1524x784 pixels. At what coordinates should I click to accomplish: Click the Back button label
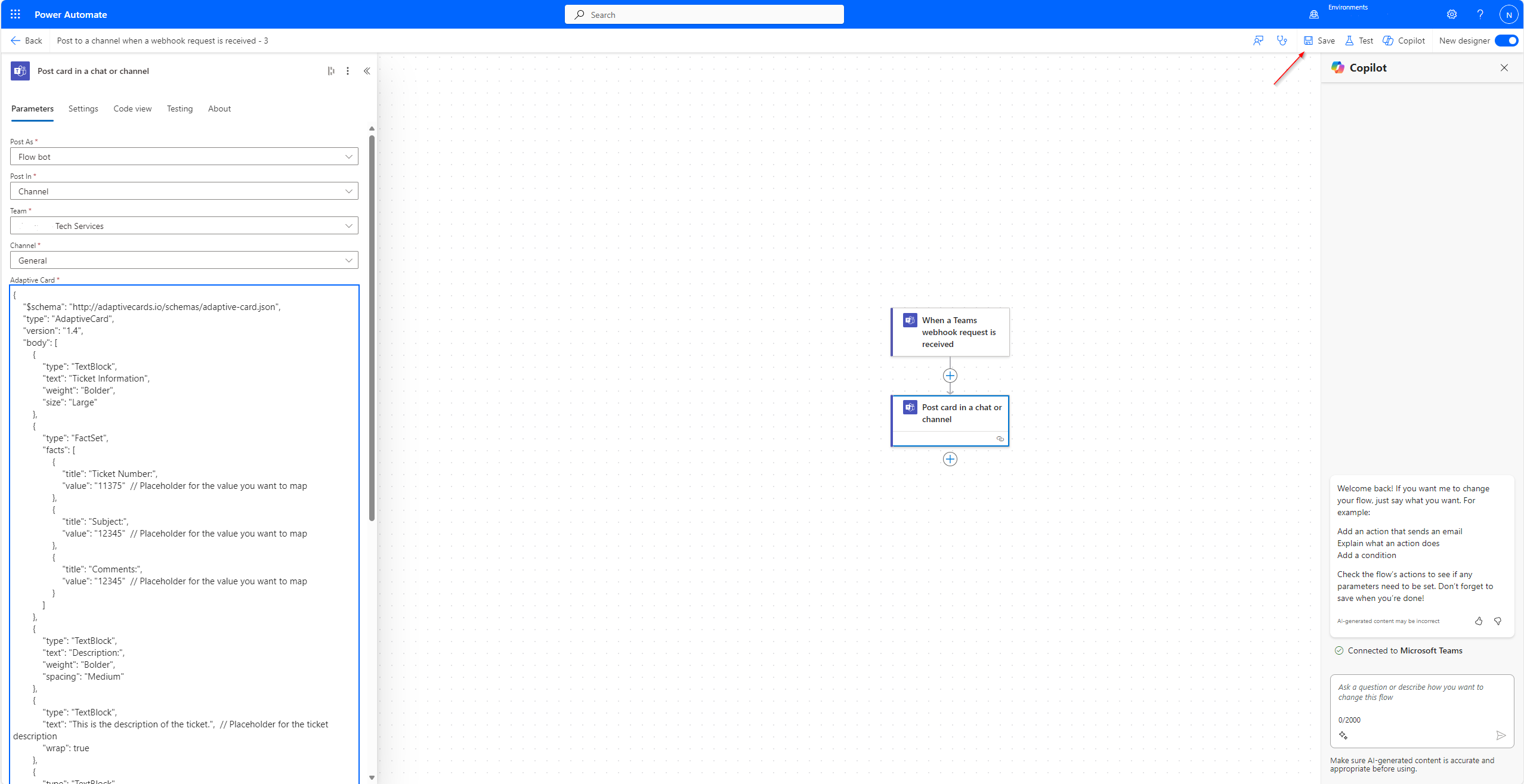pos(33,41)
